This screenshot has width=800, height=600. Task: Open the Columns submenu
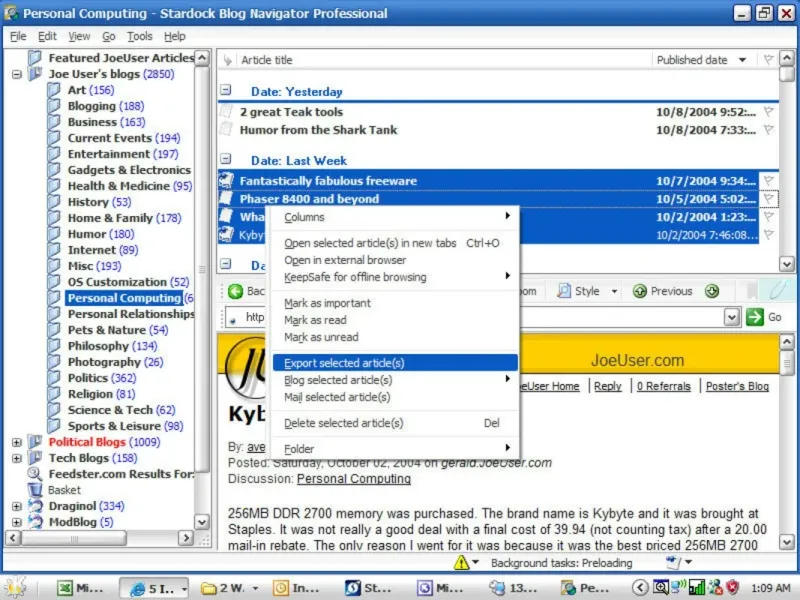tap(395, 217)
